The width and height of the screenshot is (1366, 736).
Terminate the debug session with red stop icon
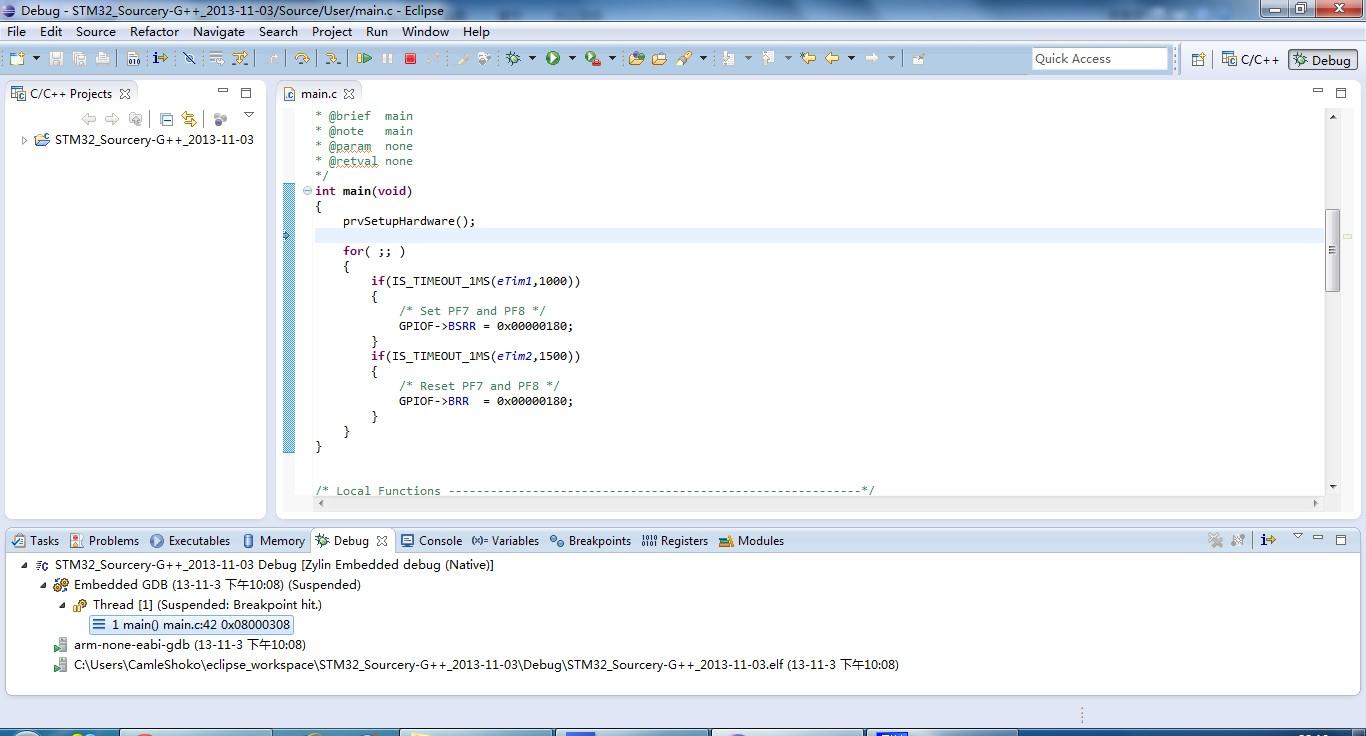[x=409, y=58]
